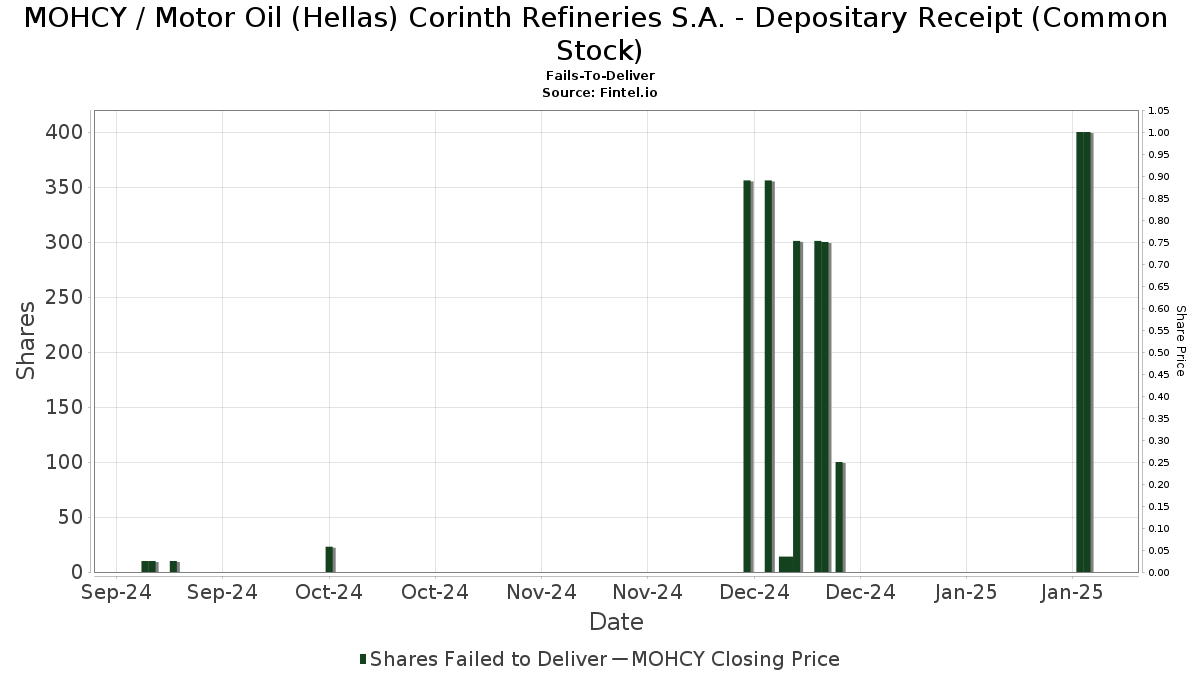Click the Shares y-axis label
The image size is (1200, 675).
click(26, 340)
